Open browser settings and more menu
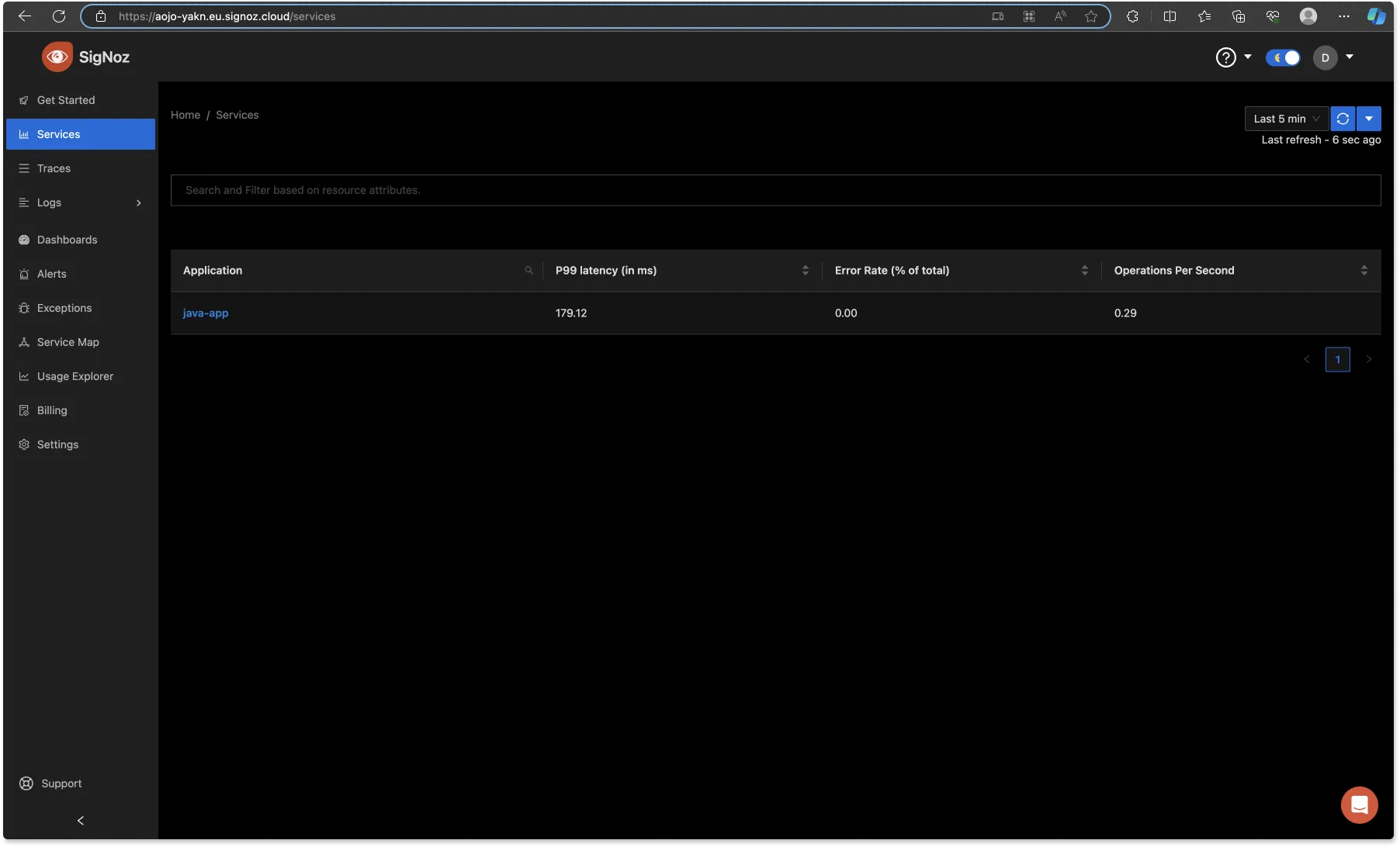Viewport: 1400px width, 847px height. pos(1344,16)
